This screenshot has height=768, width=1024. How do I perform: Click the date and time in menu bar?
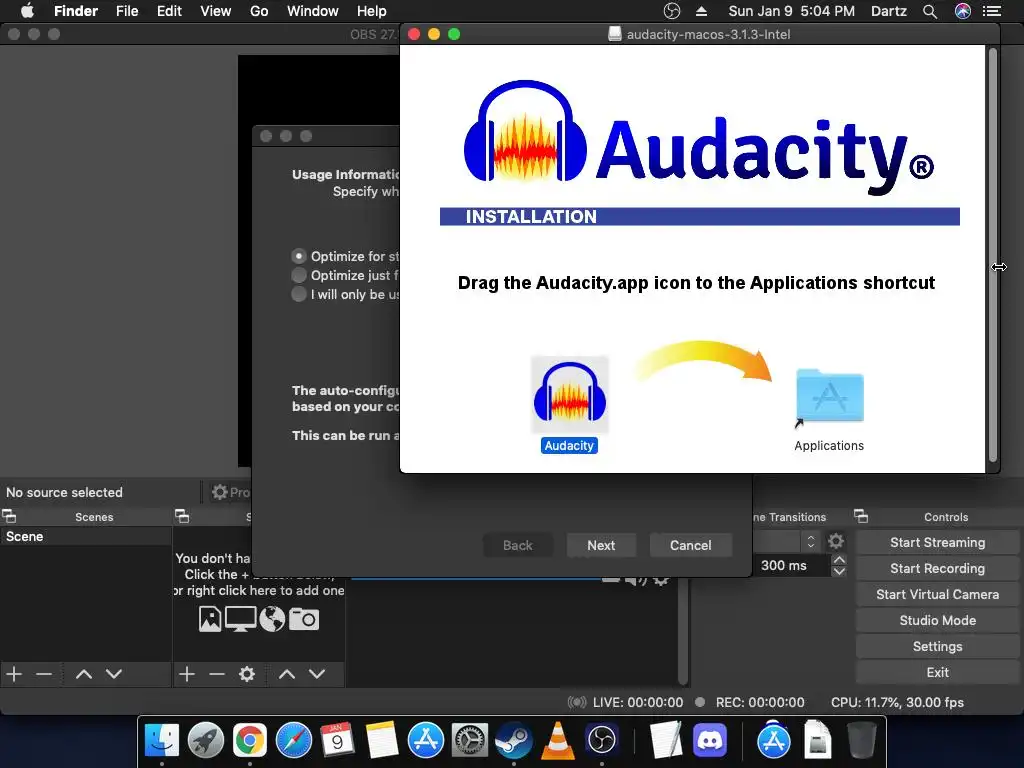click(x=791, y=11)
